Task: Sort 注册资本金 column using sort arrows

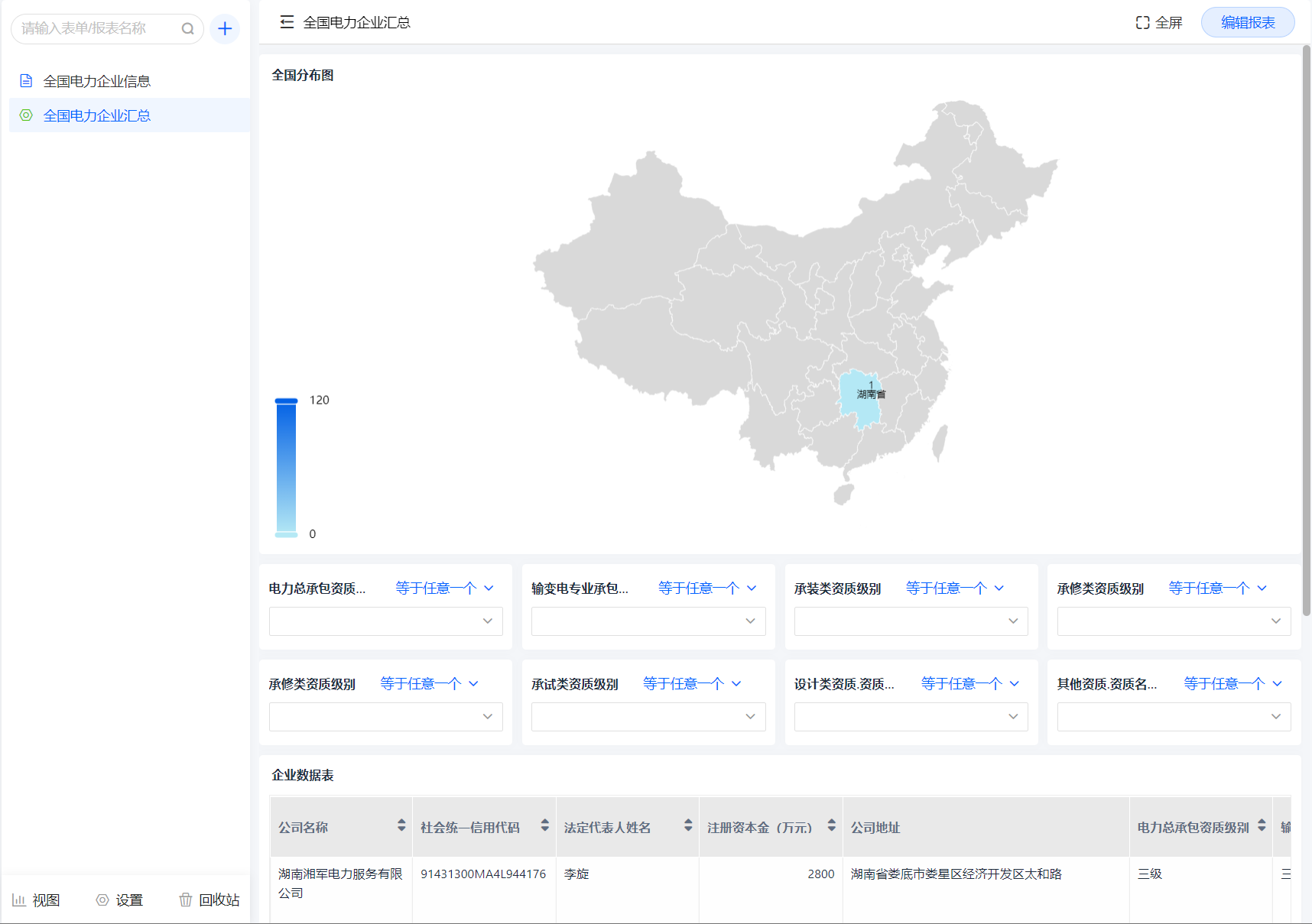Action: pos(831,825)
